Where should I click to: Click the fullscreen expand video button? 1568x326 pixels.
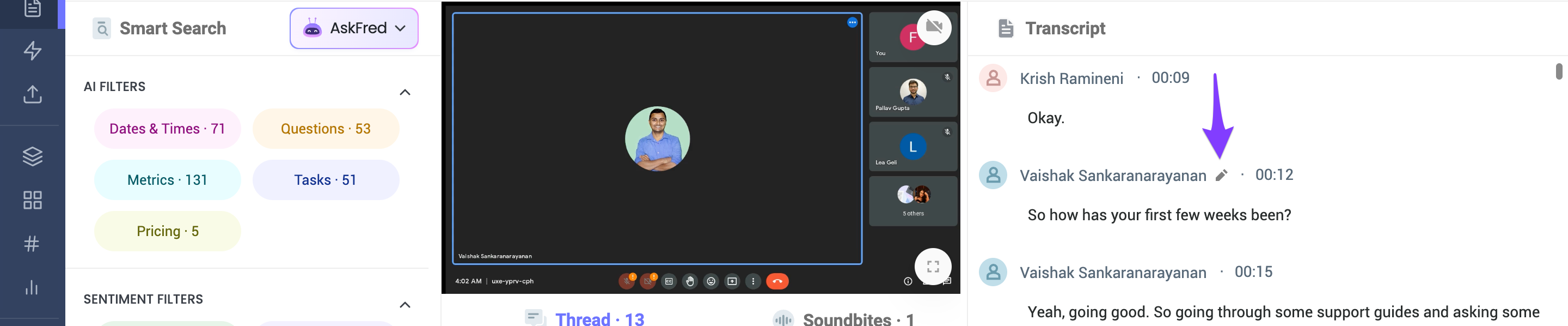tap(933, 266)
